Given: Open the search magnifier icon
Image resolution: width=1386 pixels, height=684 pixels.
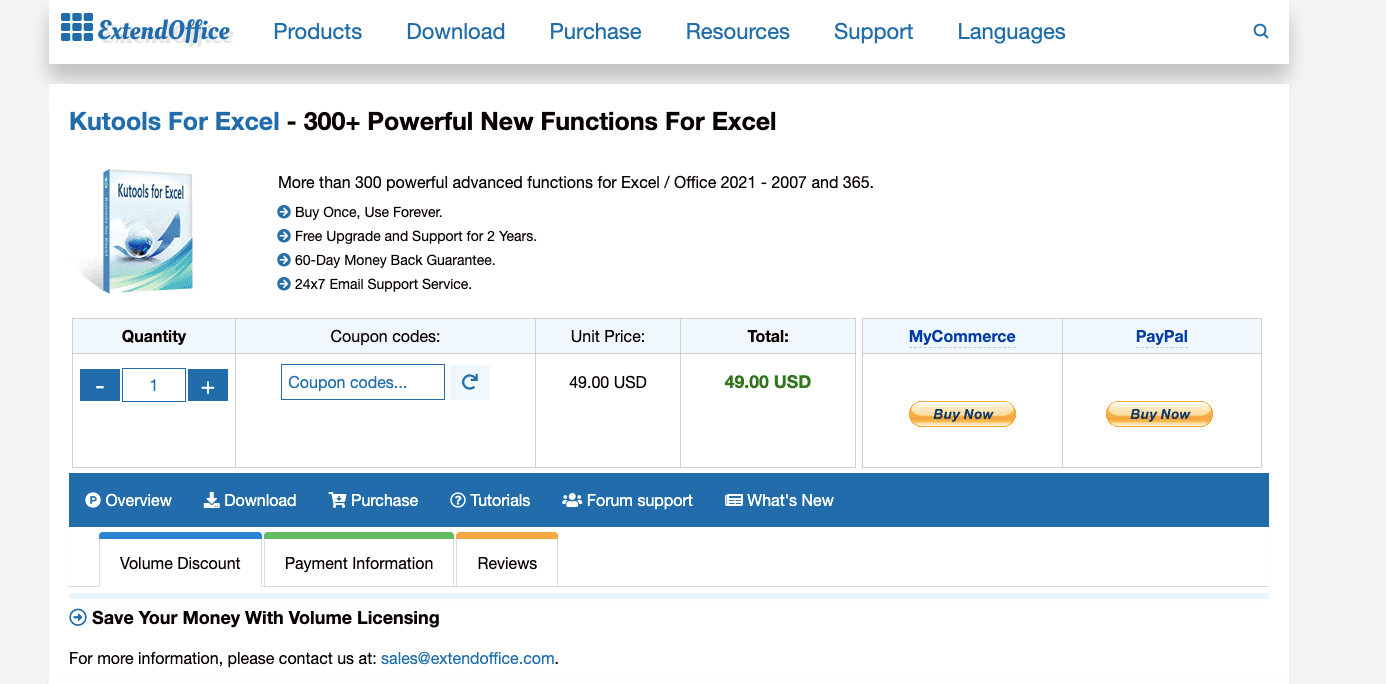Looking at the screenshot, I should pos(1261,31).
